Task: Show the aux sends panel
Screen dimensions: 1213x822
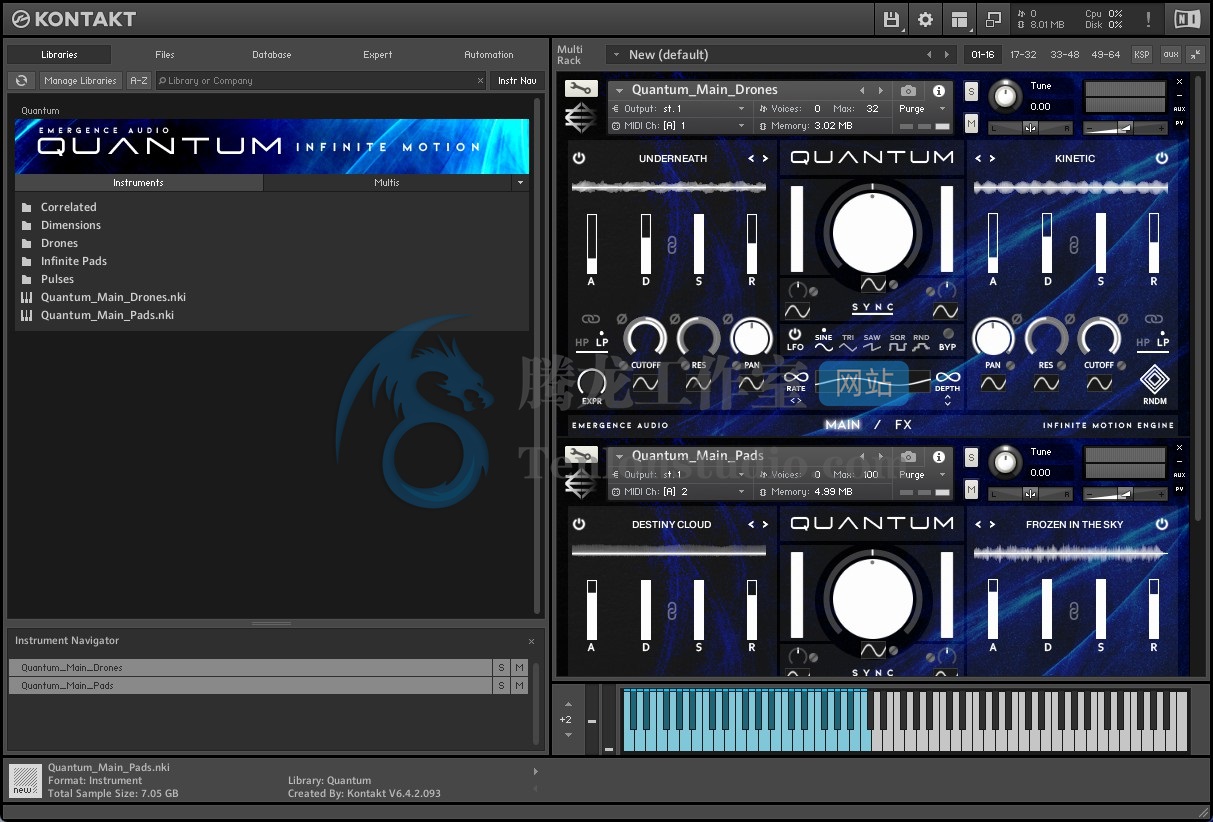Action: (1171, 54)
